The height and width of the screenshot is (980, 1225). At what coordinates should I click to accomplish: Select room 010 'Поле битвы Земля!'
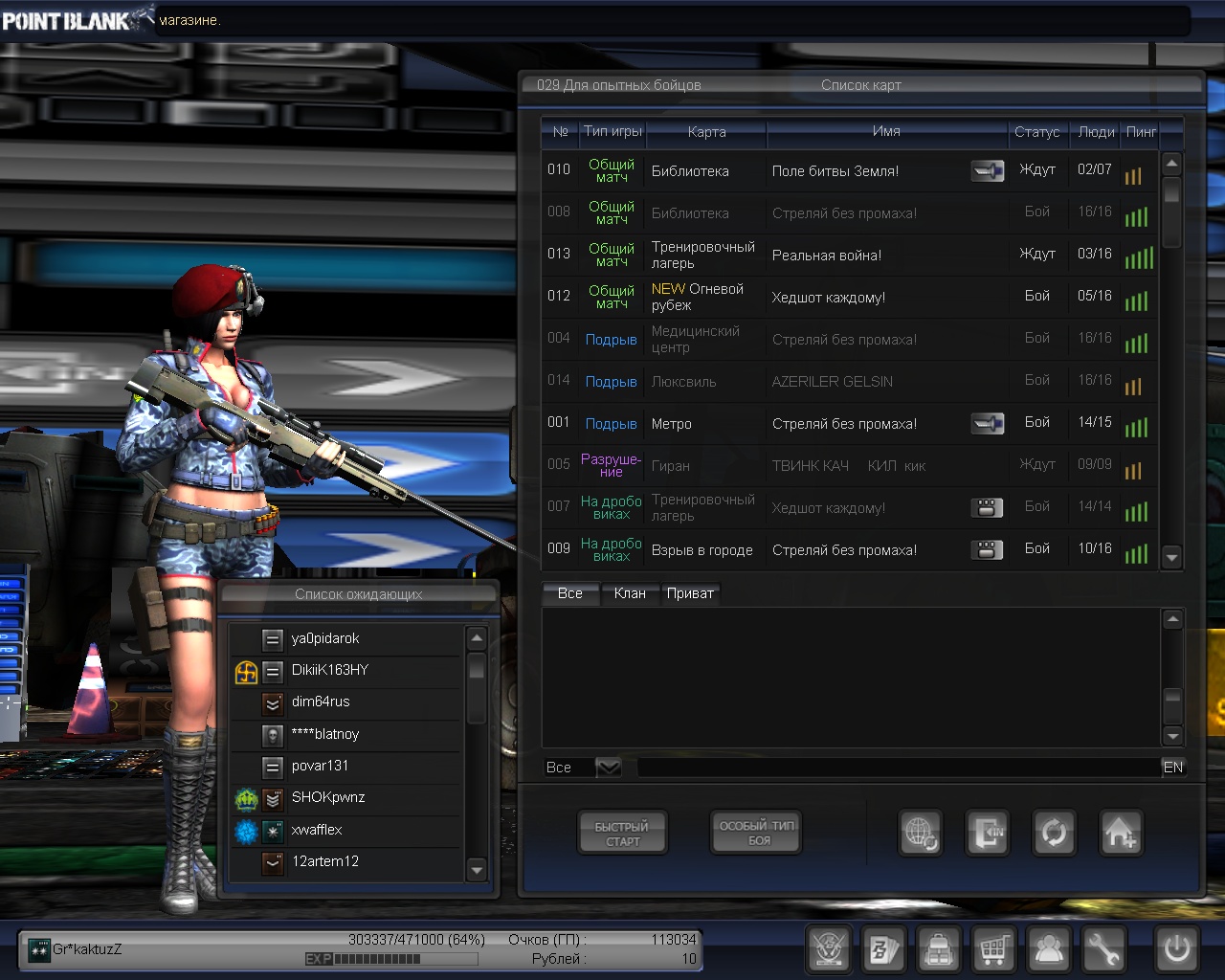click(849, 171)
